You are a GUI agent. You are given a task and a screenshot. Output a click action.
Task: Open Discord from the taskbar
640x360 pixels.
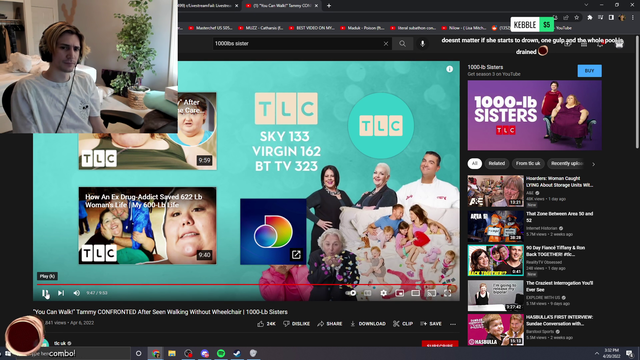[x=204, y=353]
